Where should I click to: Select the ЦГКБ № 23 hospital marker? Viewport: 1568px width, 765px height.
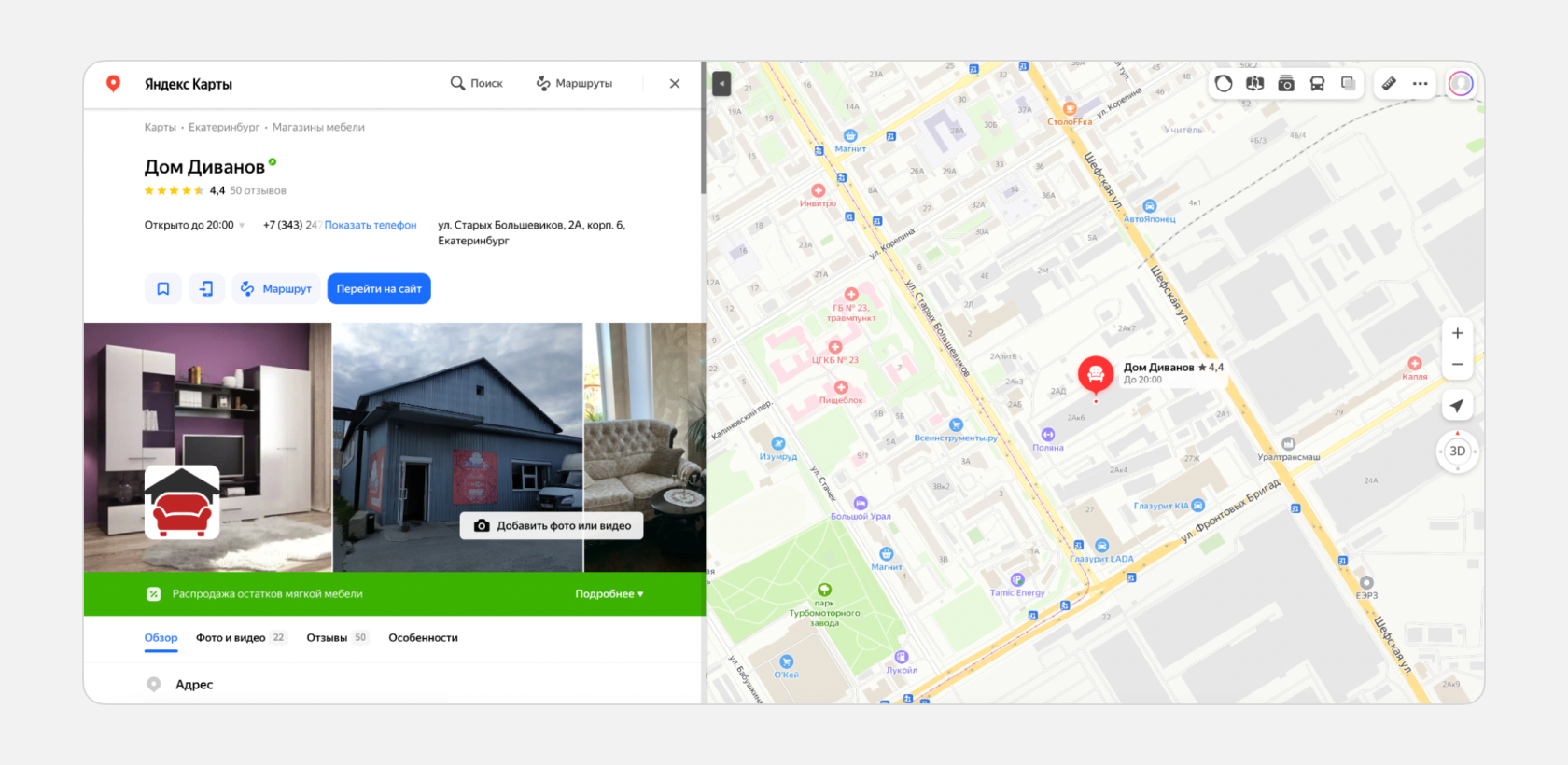pos(835,347)
